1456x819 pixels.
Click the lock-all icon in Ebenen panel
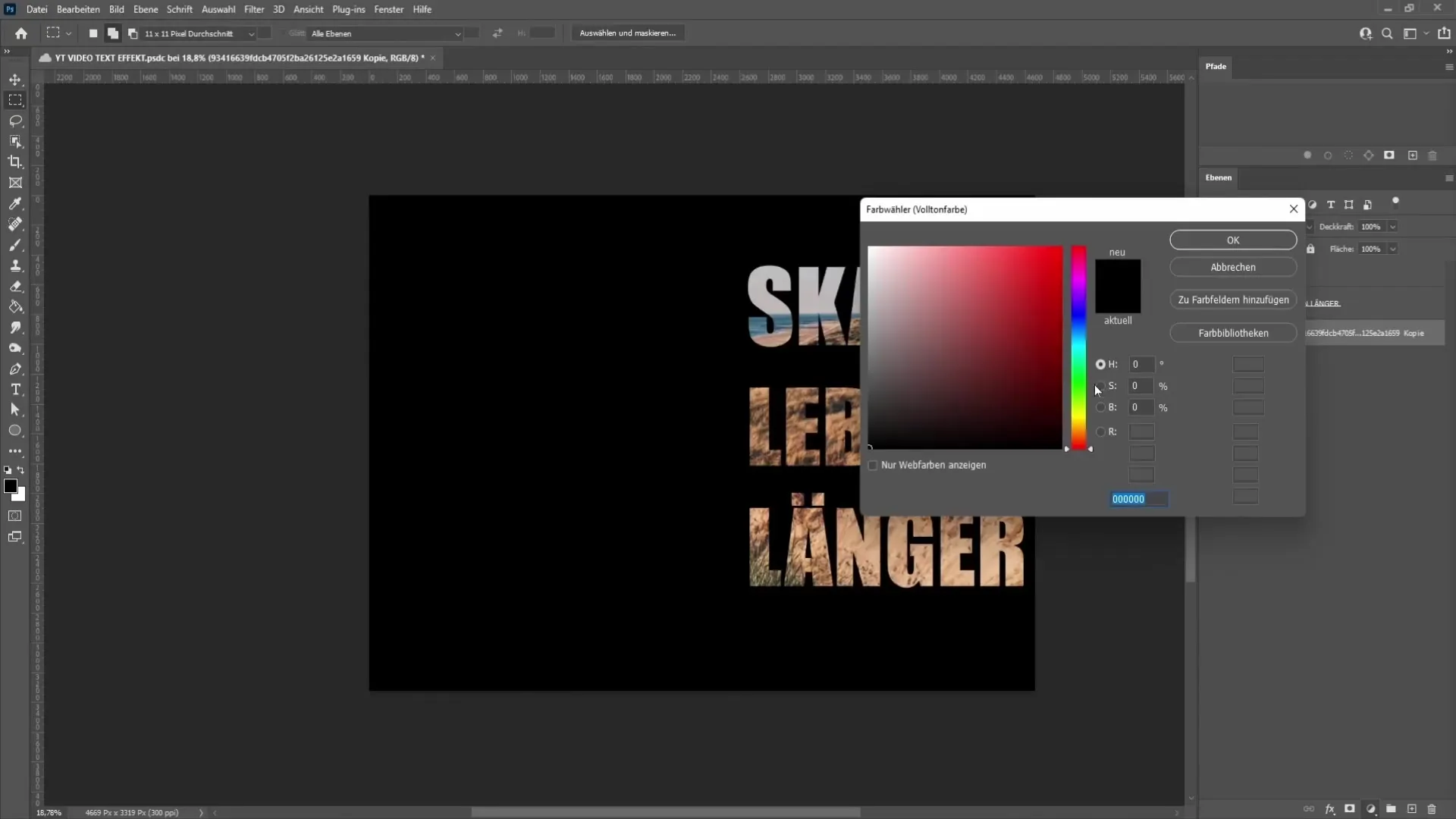point(1310,249)
